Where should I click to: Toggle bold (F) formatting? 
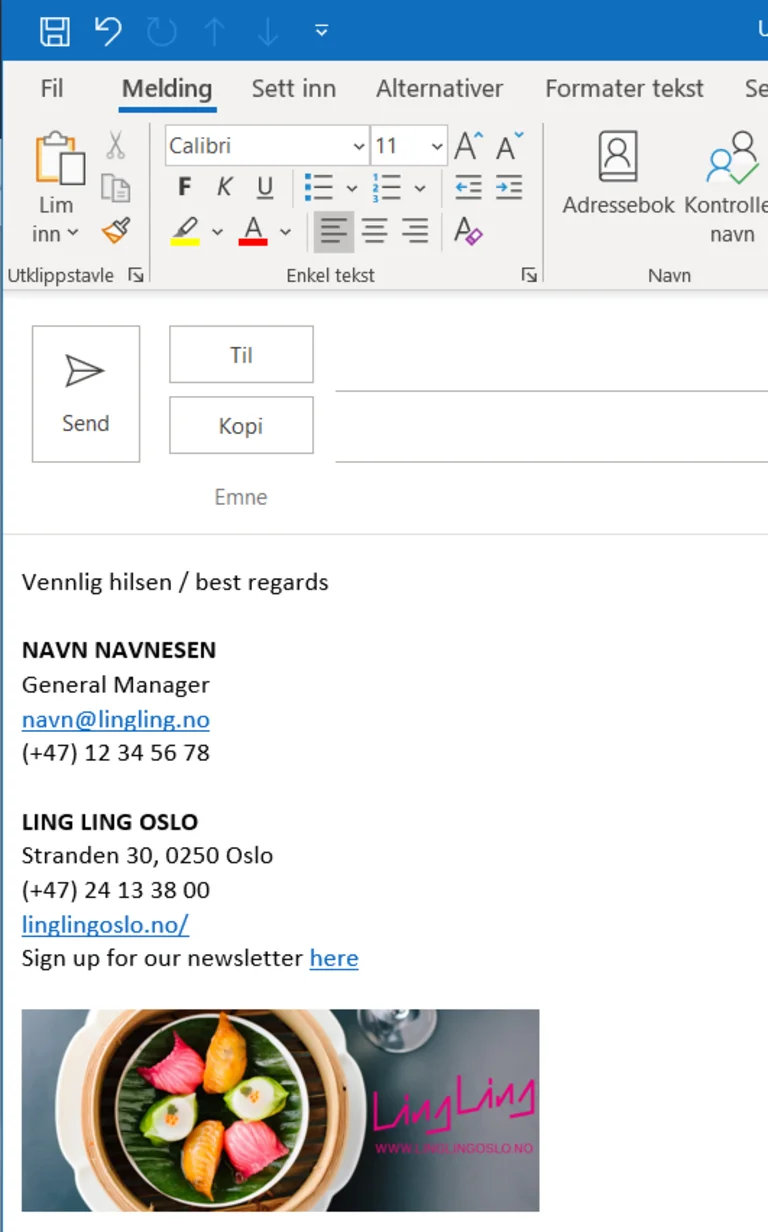point(184,187)
